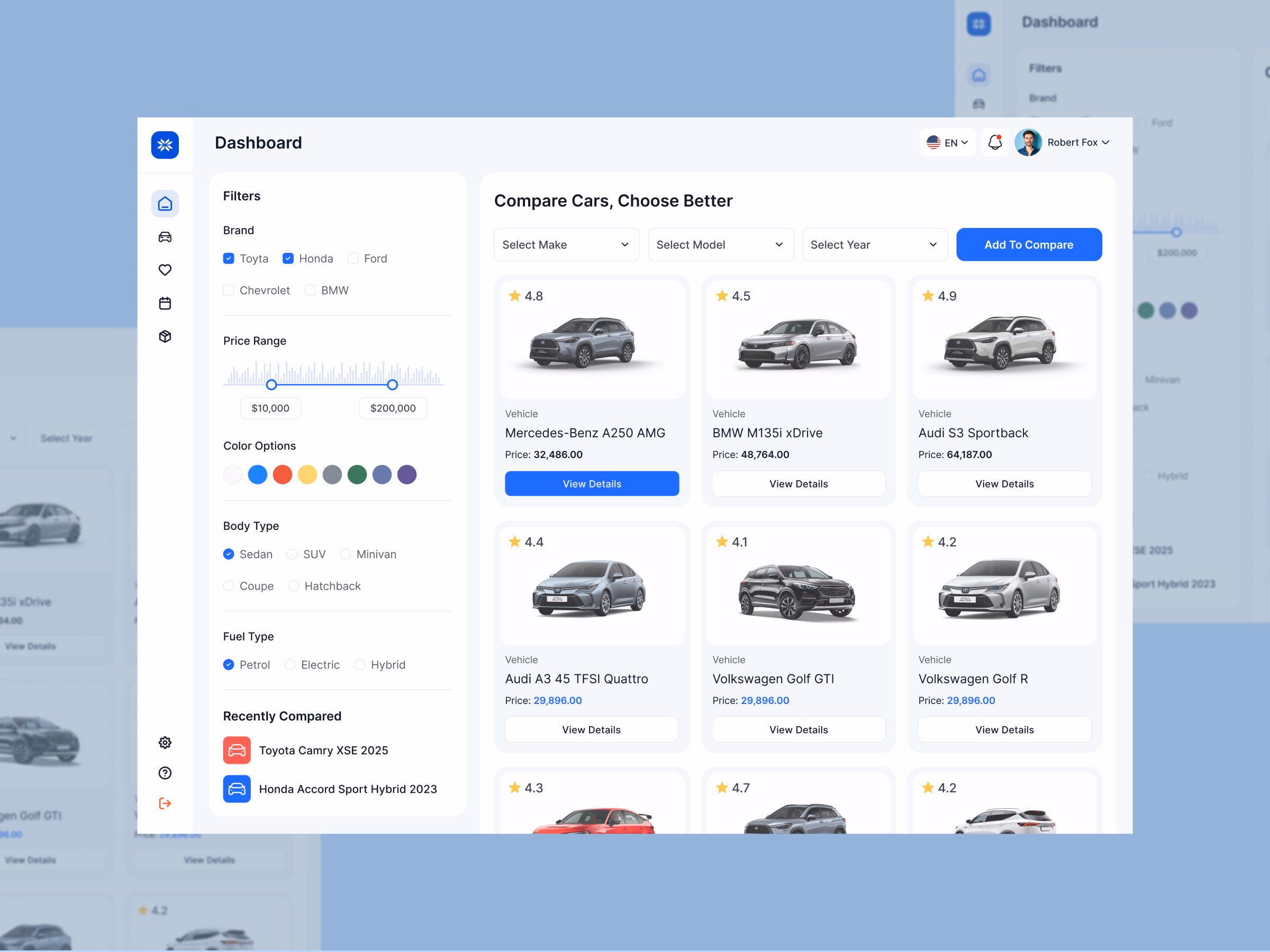Uncheck the Toyta brand checkbox
1270x952 pixels.
[x=229, y=258]
